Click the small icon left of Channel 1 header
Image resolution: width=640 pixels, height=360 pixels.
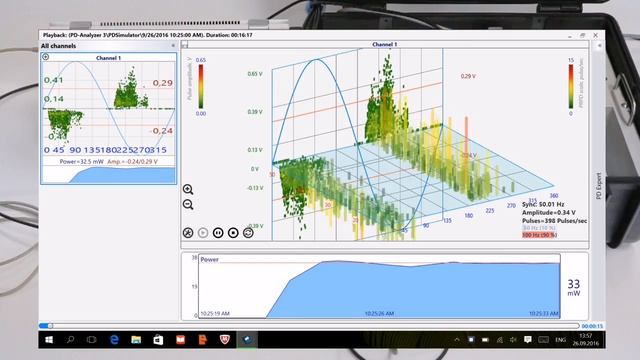click(x=184, y=44)
